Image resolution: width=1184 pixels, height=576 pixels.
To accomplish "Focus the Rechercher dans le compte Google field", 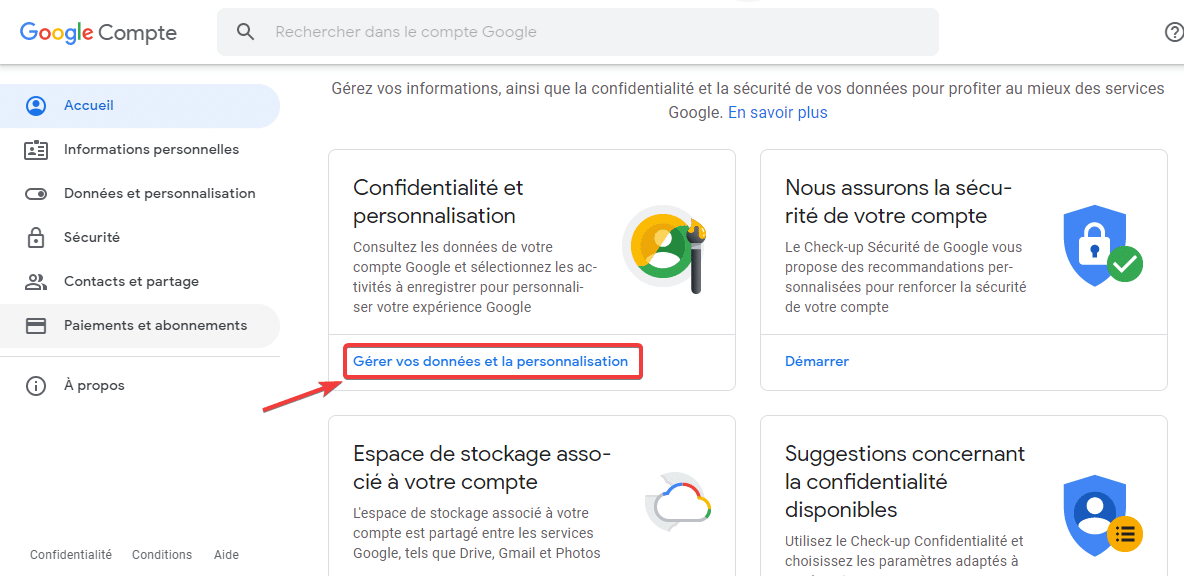I will [x=578, y=32].
